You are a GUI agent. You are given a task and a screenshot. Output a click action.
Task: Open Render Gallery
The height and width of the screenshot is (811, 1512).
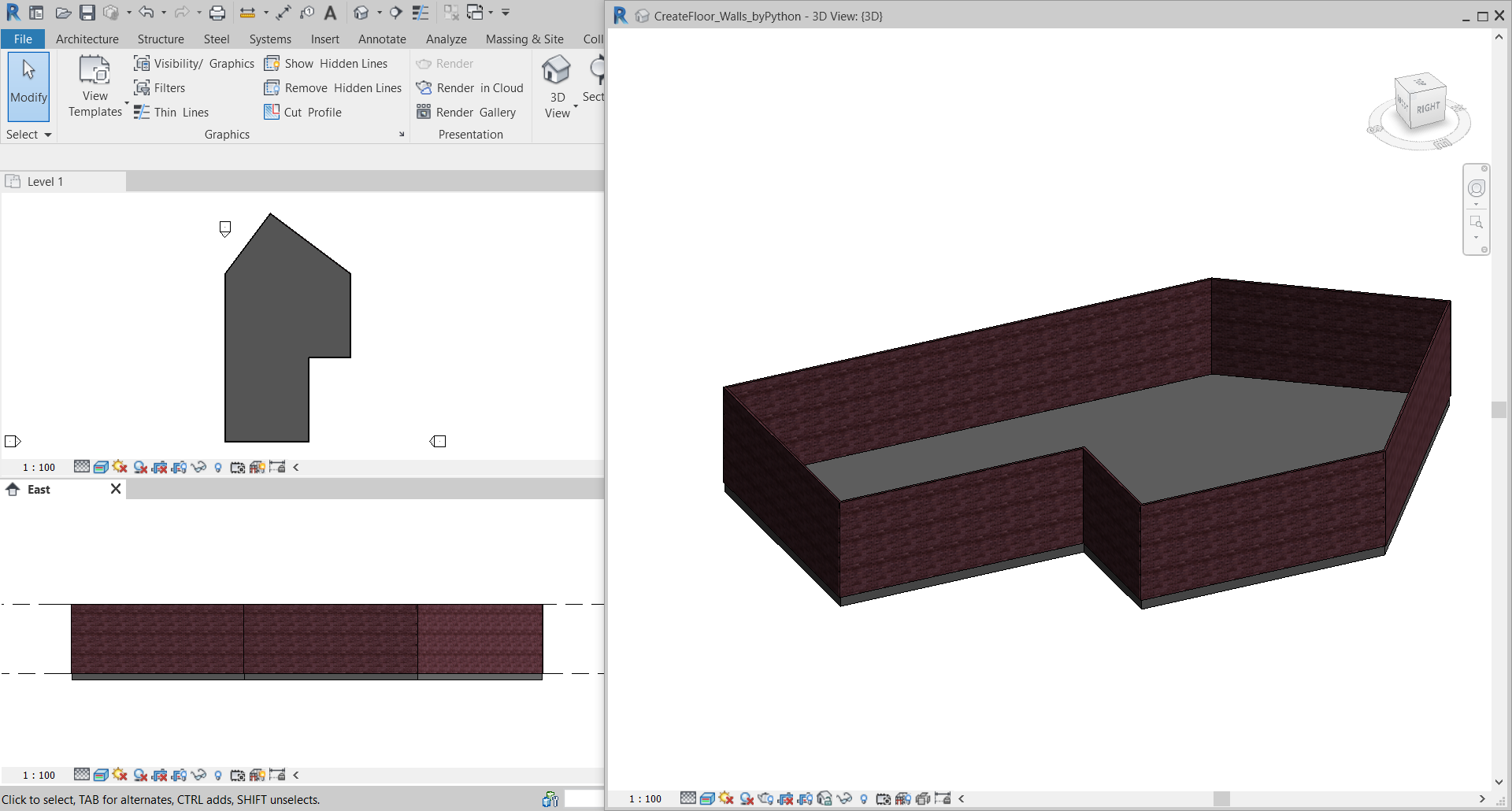point(466,113)
